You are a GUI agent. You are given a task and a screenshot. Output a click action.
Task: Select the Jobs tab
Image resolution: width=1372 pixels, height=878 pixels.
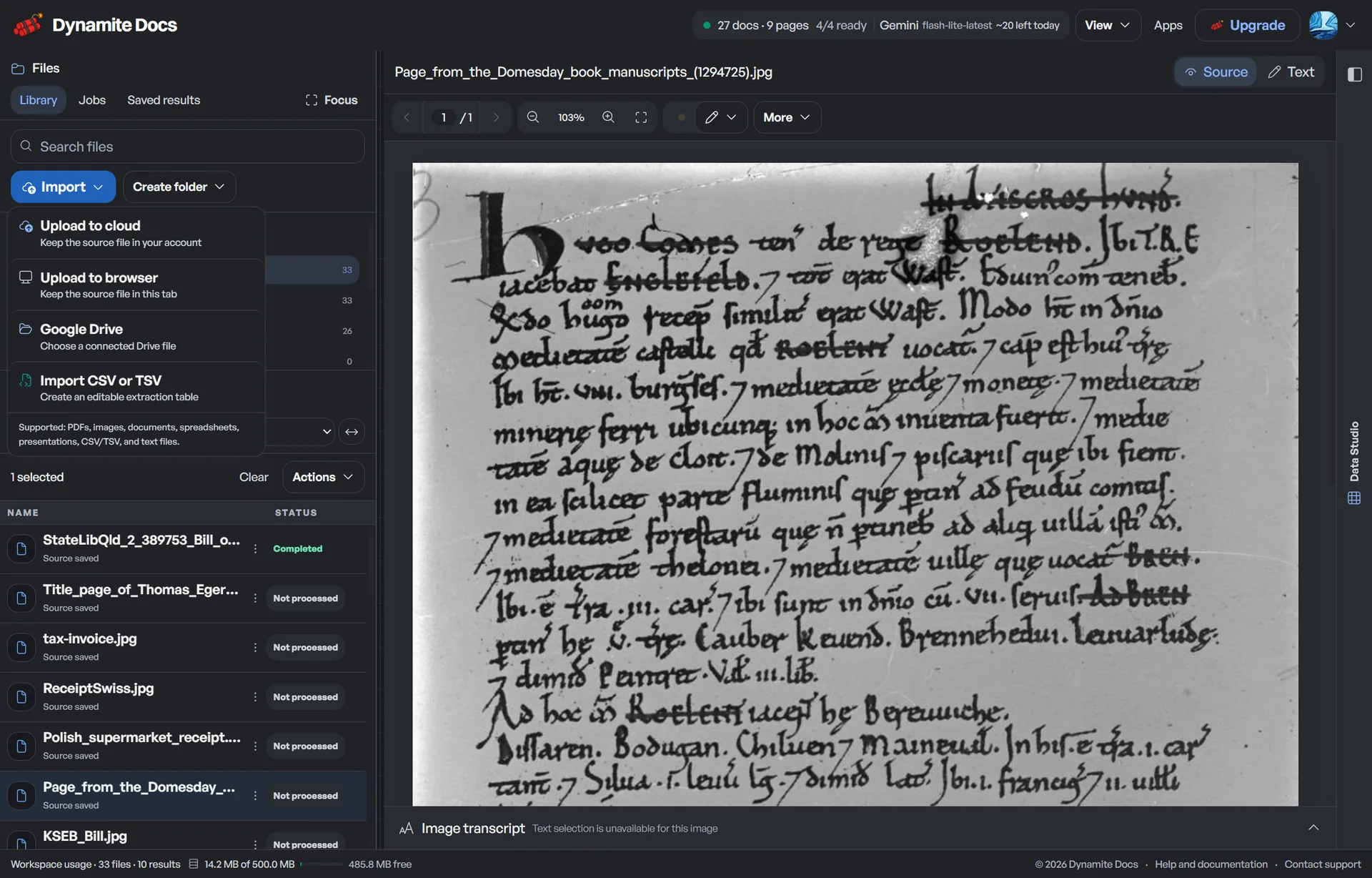[92, 100]
